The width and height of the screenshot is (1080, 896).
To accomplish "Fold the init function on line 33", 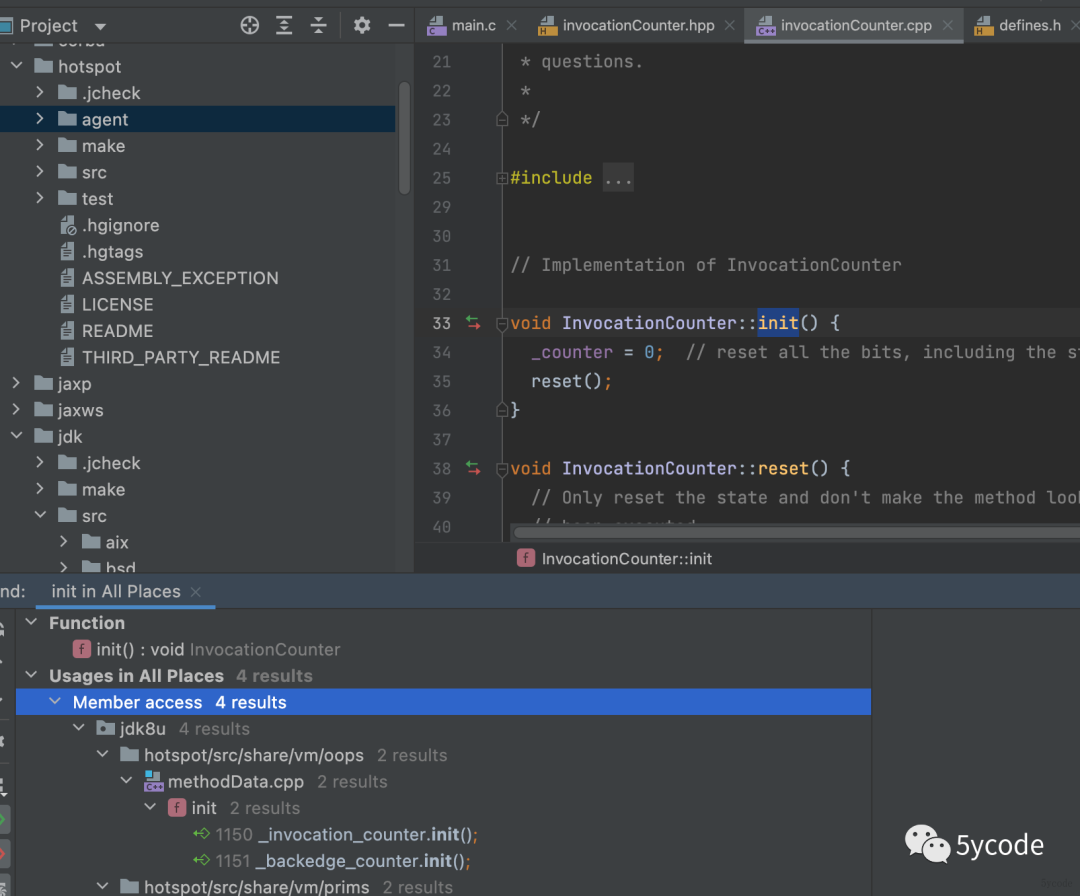I will coord(502,324).
